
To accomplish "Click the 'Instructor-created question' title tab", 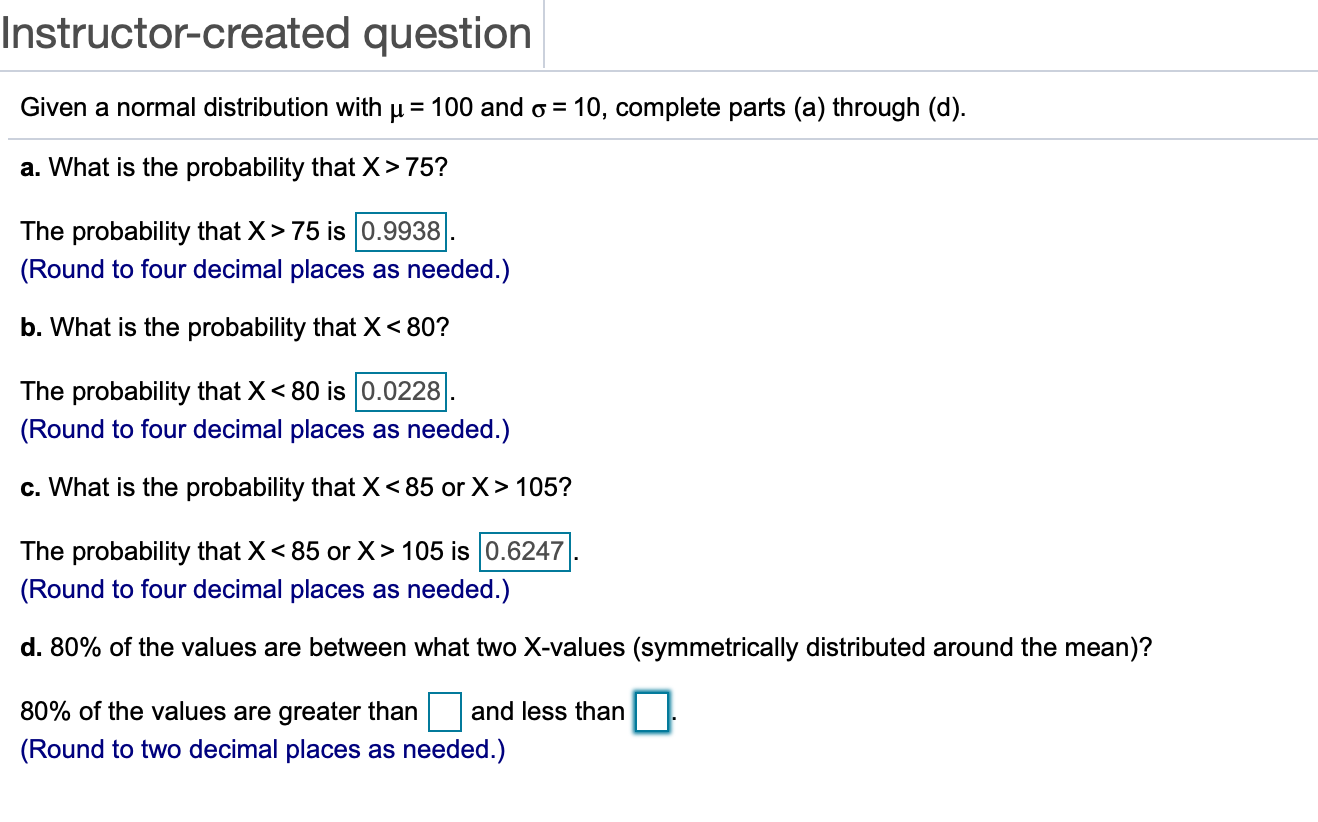I will click(265, 33).
